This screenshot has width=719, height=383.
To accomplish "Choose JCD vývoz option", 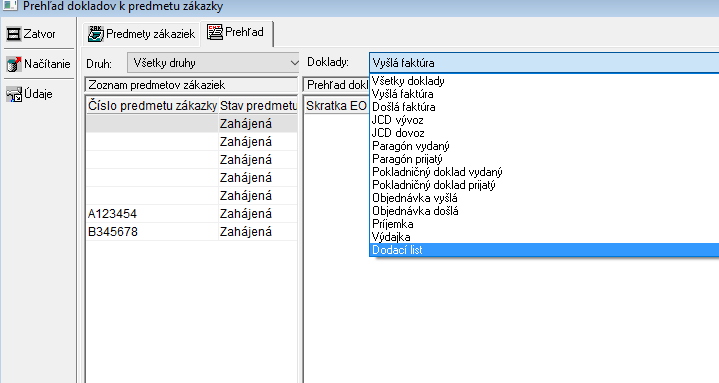I will point(544,120).
